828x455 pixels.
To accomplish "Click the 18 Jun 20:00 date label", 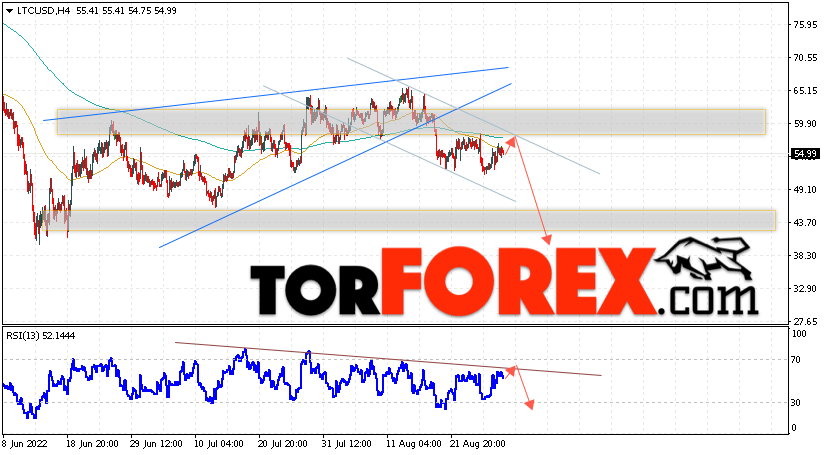I will 92,444.
